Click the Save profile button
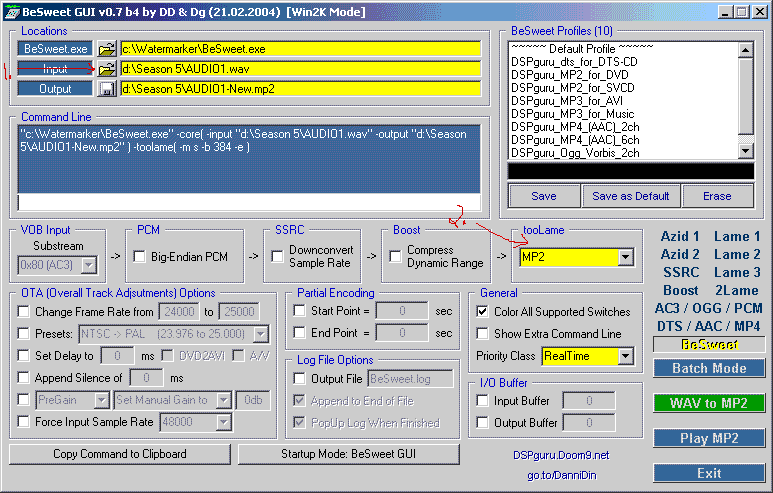The image size is (773, 493). click(544, 196)
